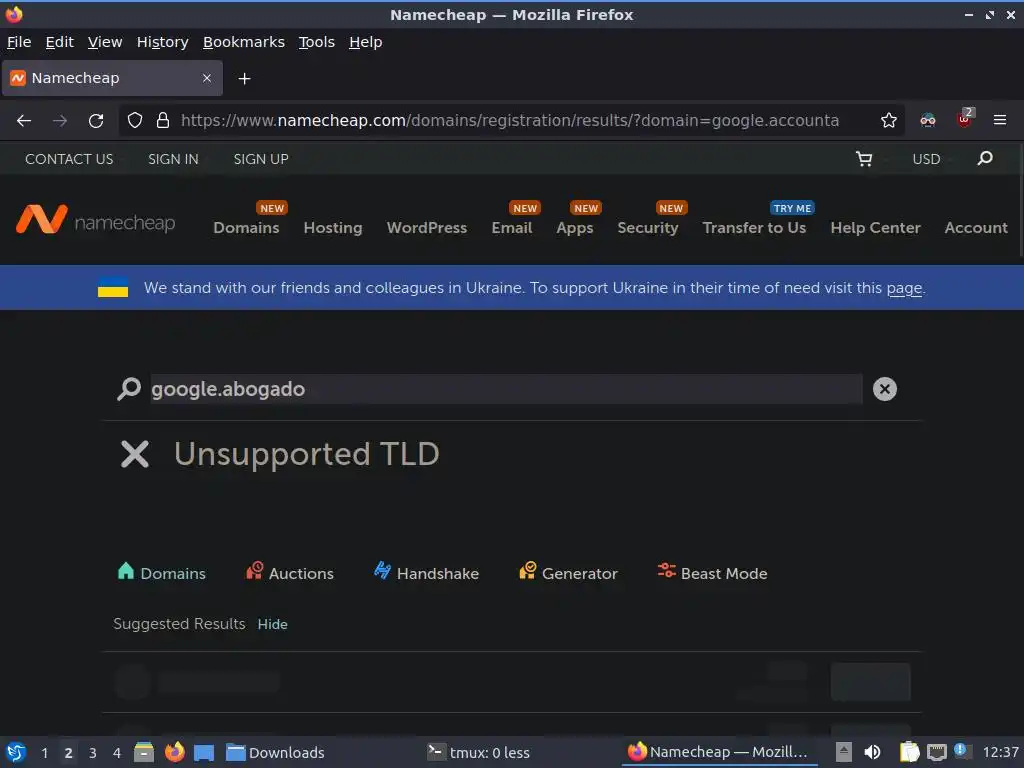Open the file manager taskbar icon

point(144,752)
